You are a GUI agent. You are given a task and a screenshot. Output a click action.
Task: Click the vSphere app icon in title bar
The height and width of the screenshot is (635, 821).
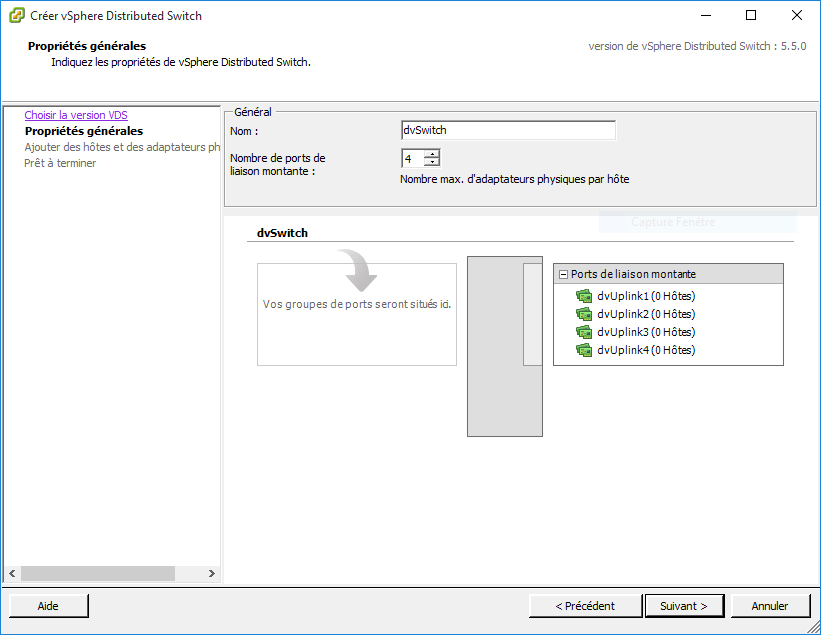[x=16, y=16]
